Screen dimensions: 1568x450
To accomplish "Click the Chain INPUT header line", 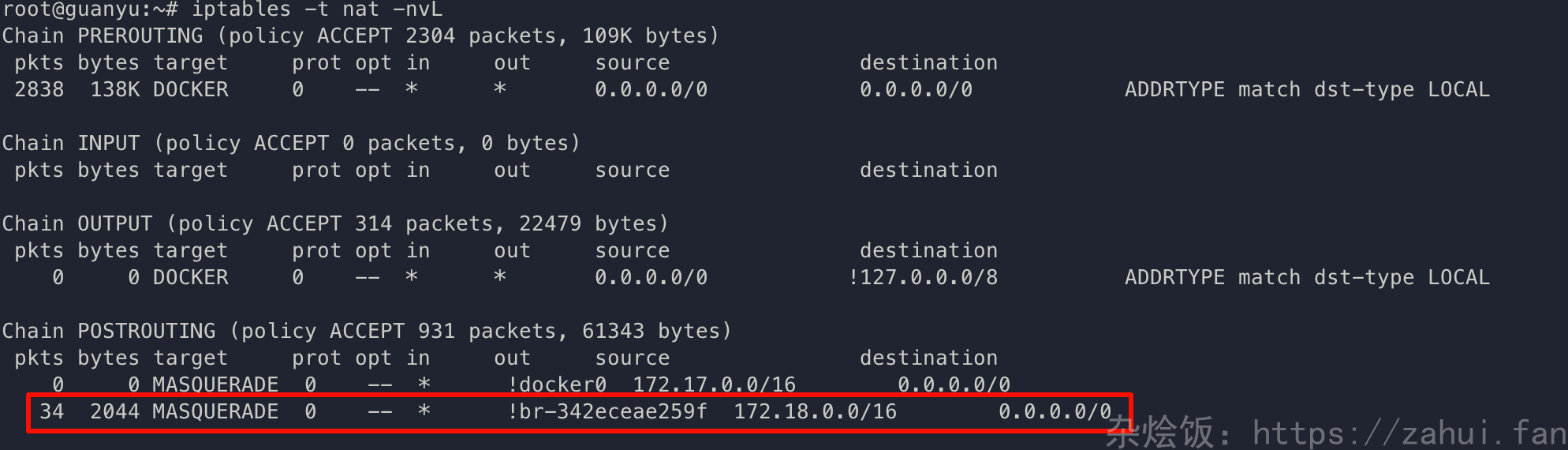I will click(x=291, y=144).
